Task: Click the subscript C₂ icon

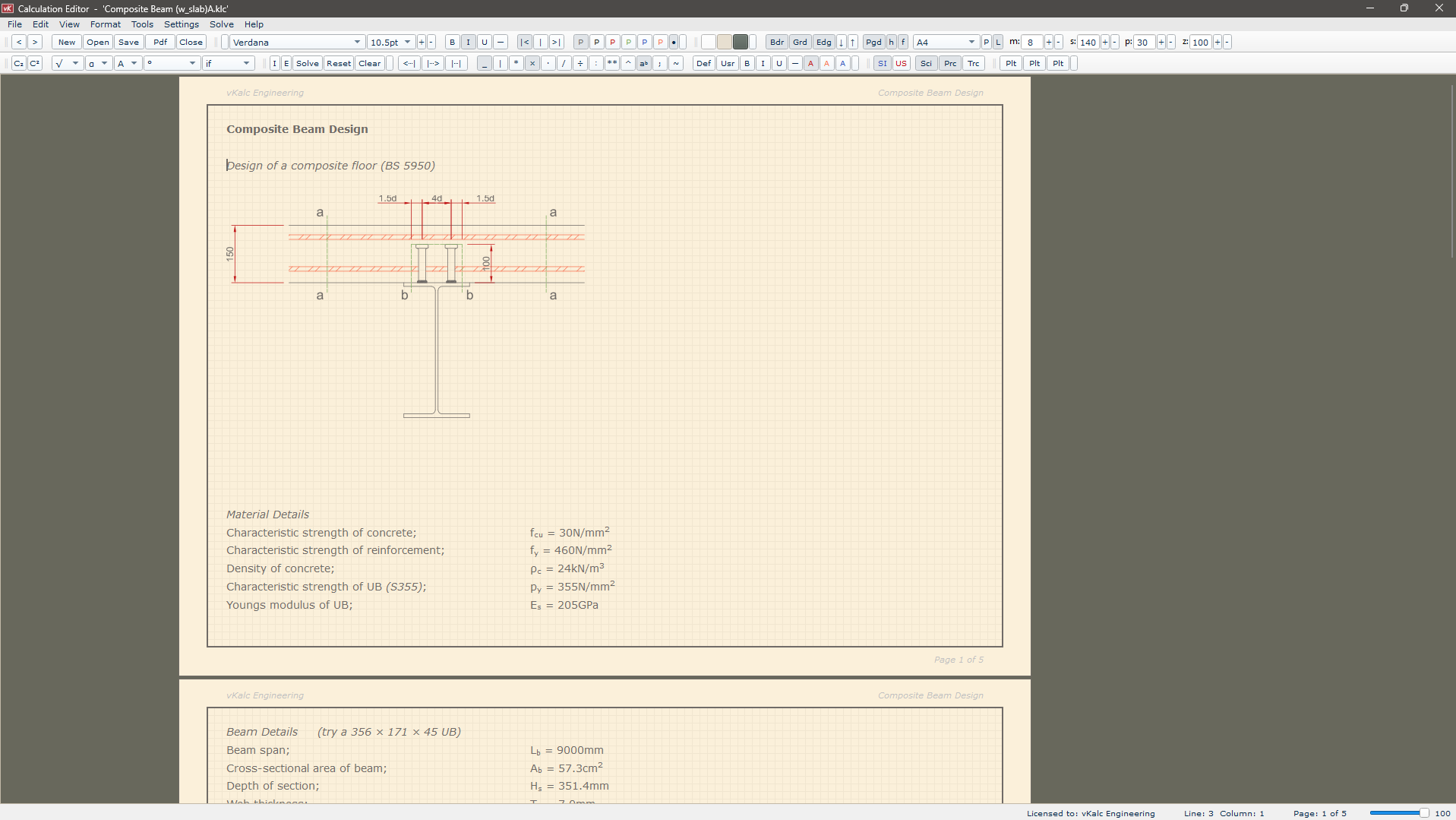Action: [19, 64]
